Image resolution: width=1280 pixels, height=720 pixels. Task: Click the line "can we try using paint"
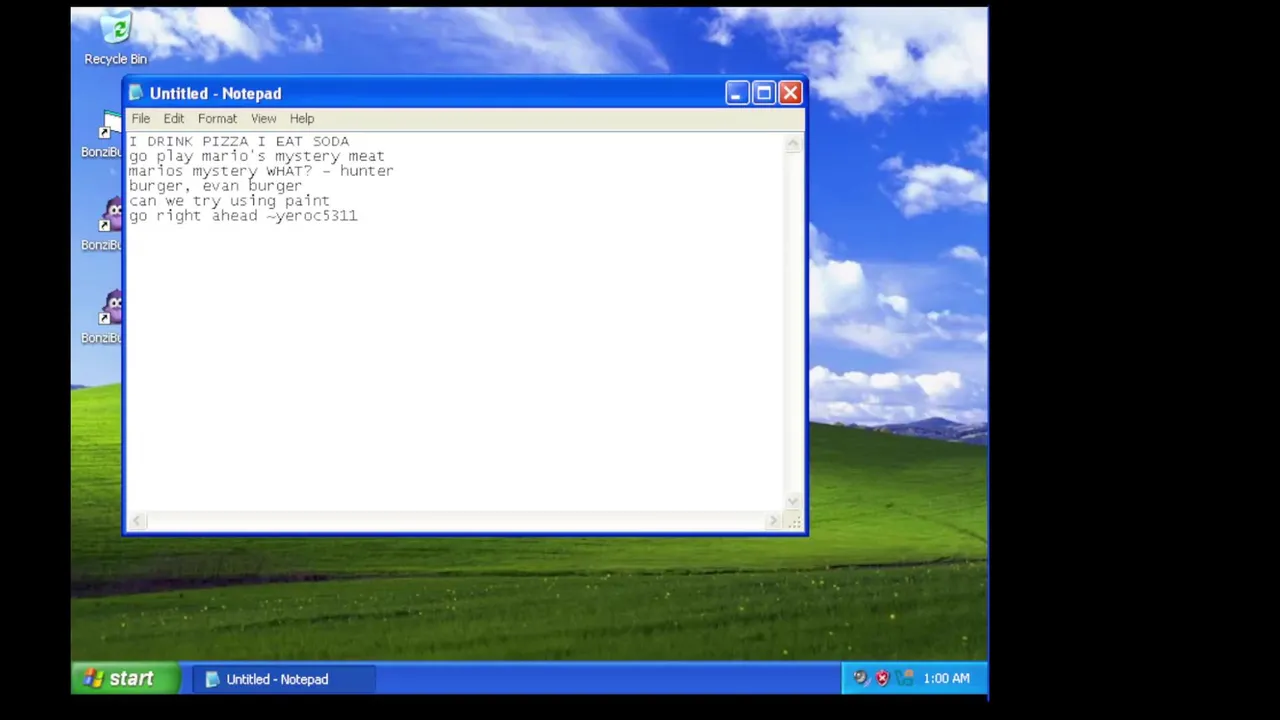coord(229,201)
